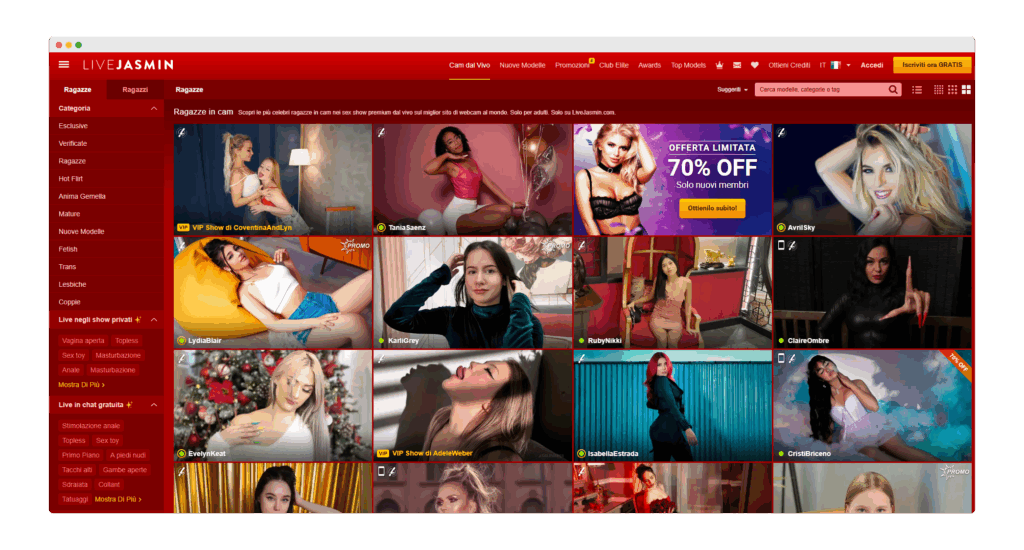Select the largest thumbnail grid icon
The image size is (1024, 550).
click(x=966, y=90)
